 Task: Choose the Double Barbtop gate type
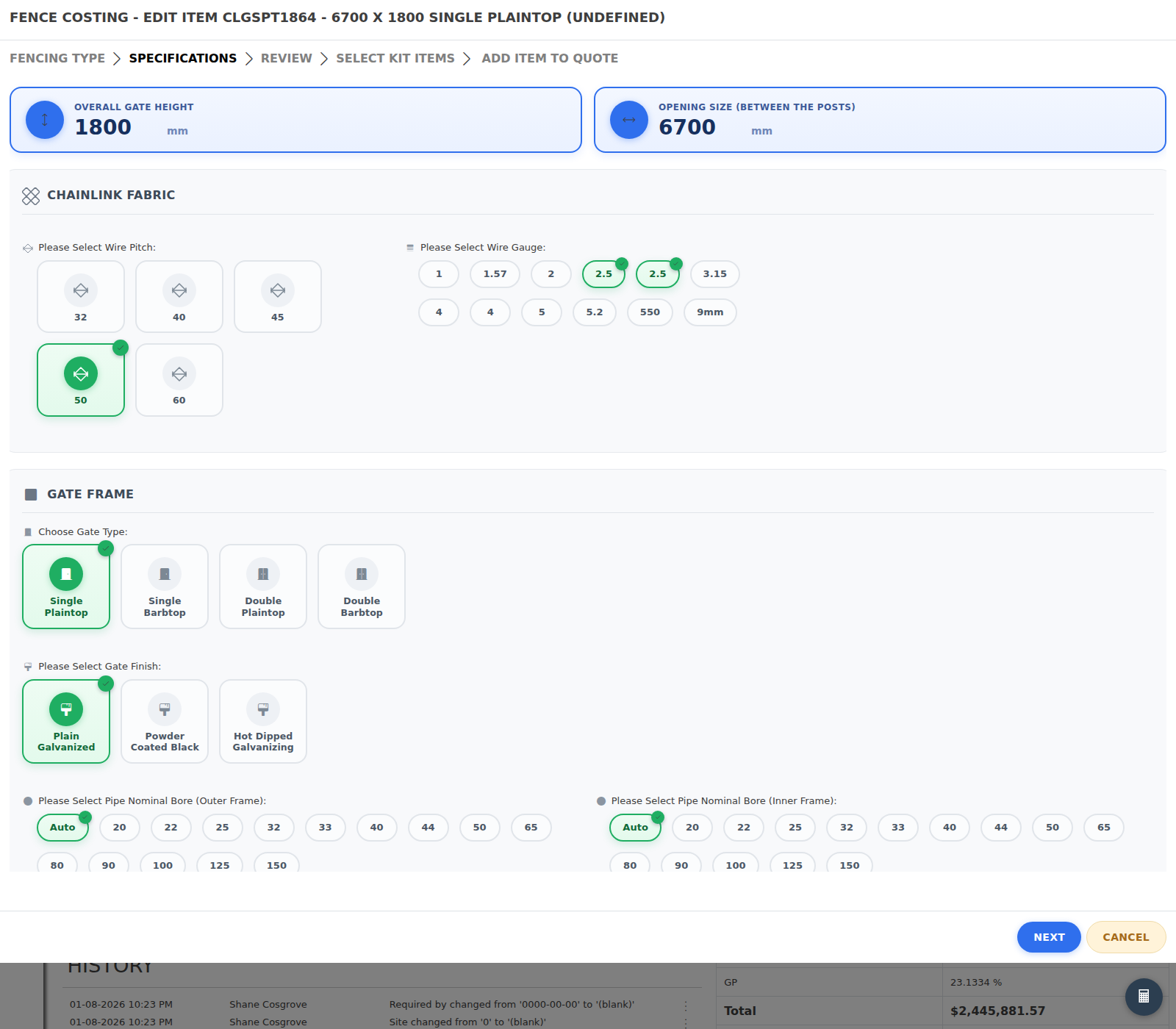(362, 587)
